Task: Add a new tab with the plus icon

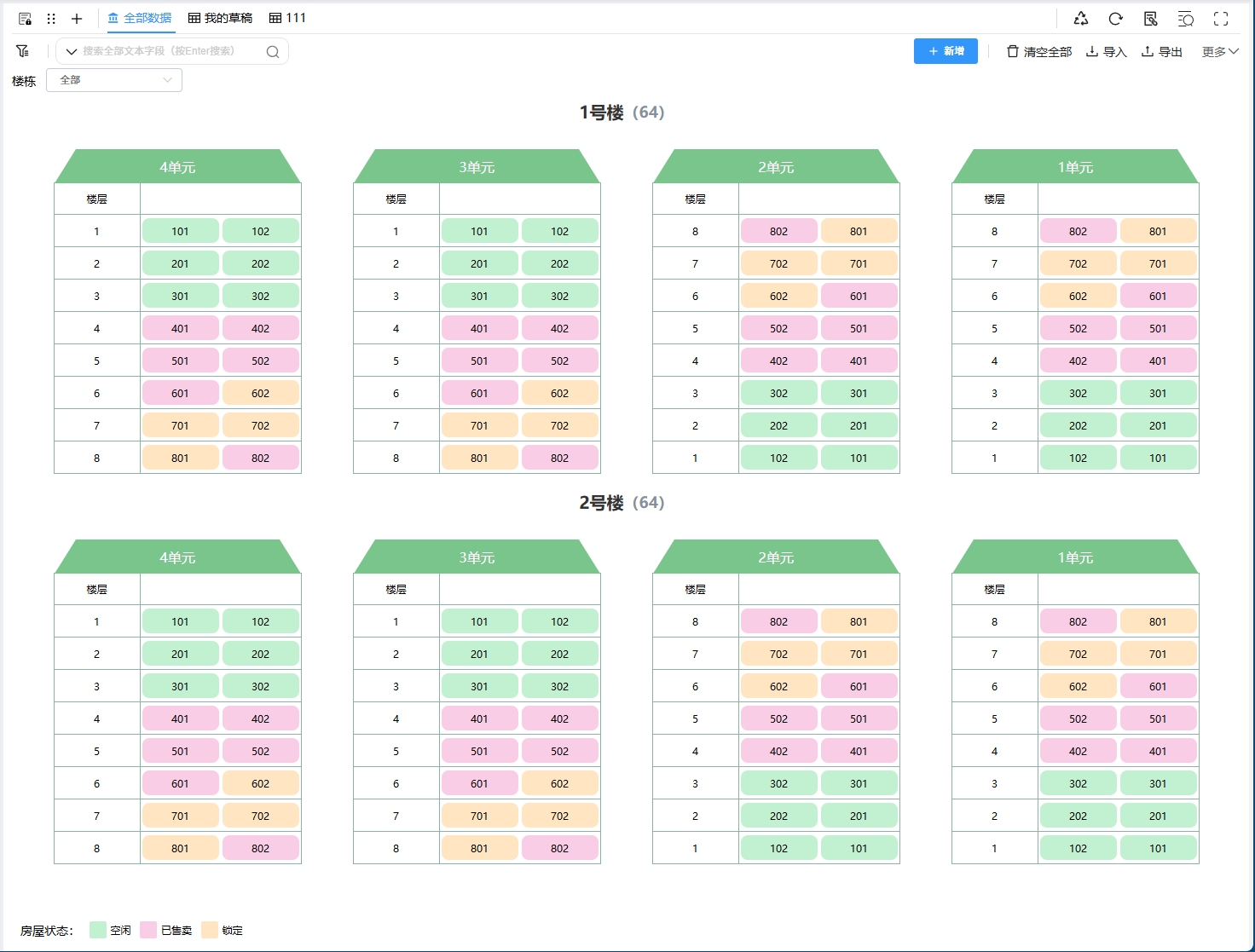Action: (x=77, y=18)
